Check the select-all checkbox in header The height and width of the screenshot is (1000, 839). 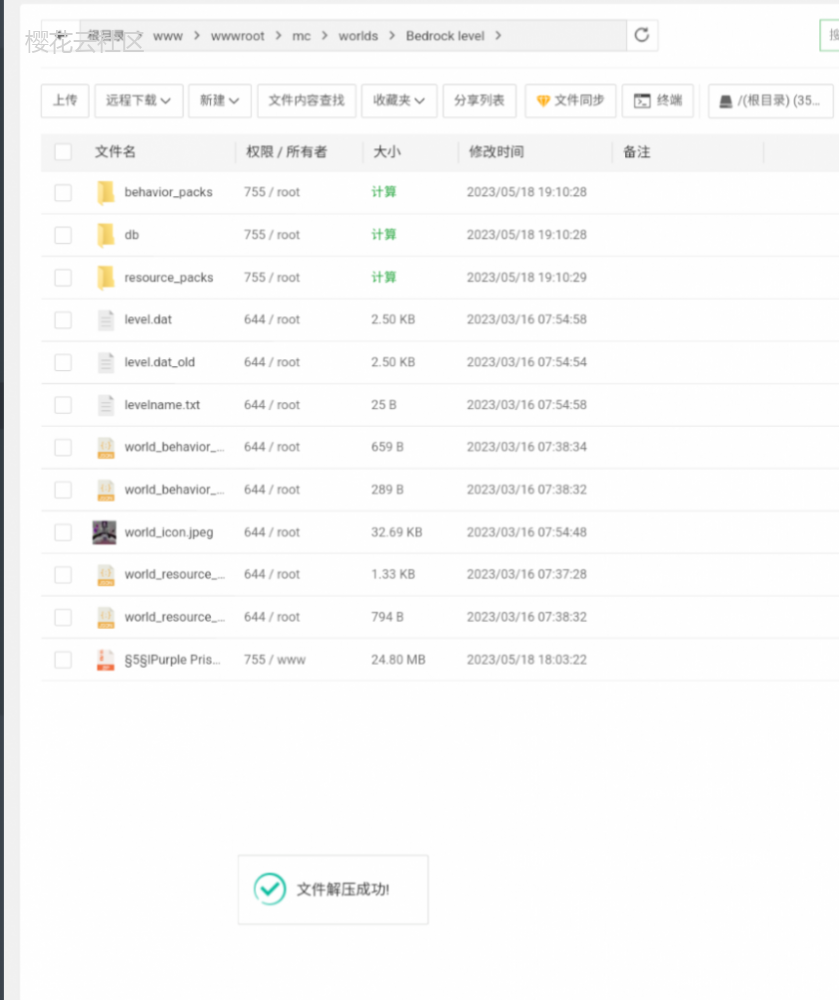(x=63, y=151)
